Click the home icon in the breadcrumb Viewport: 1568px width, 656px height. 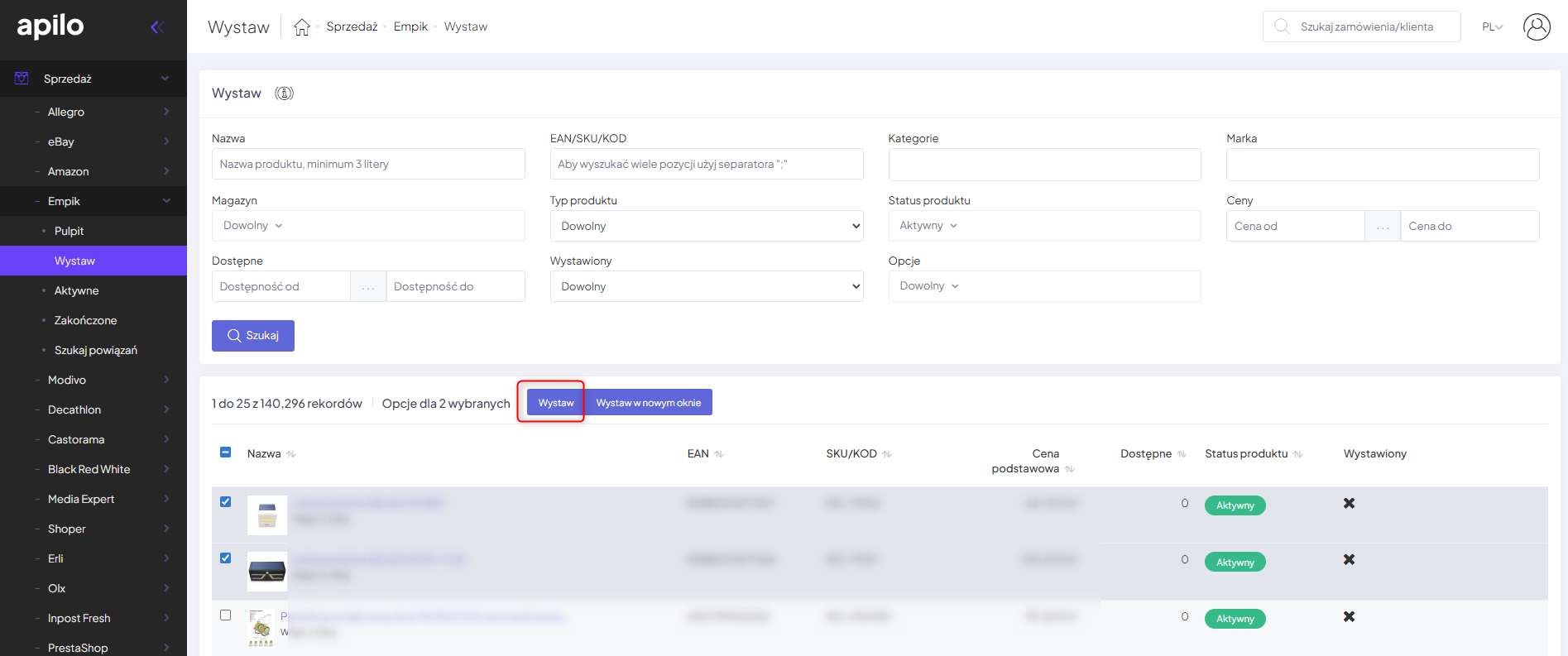(302, 27)
